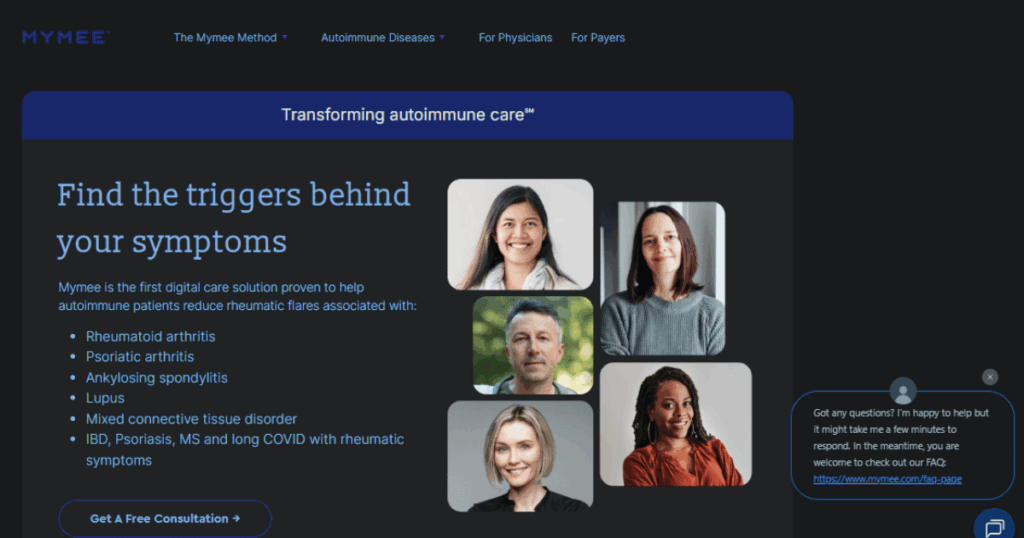Select photo of blonde woman with bob
Screen dimensions: 1024x538
(520, 456)
